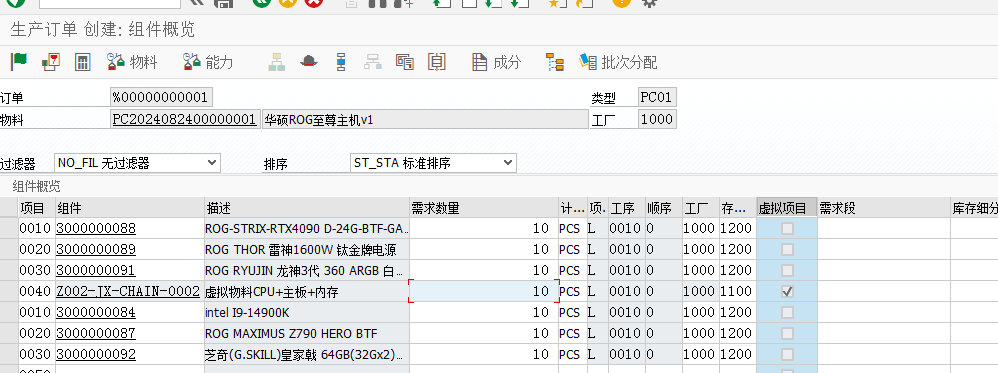
Task: Toggle 虚拟项目 checkbox for component 3000000088
Action: tap(787, 228)
